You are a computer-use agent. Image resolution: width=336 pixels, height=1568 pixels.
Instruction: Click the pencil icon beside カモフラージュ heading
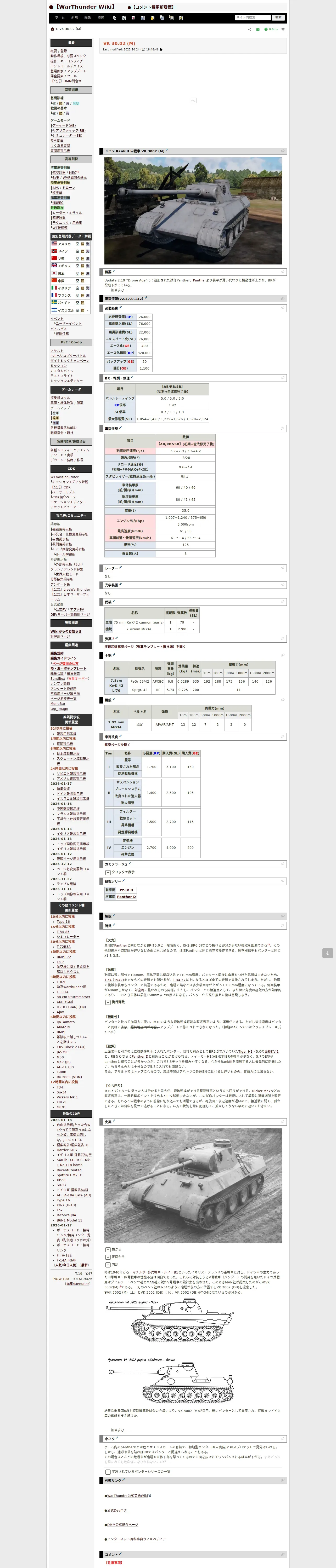pyautogui.click(x=130, y=863)
